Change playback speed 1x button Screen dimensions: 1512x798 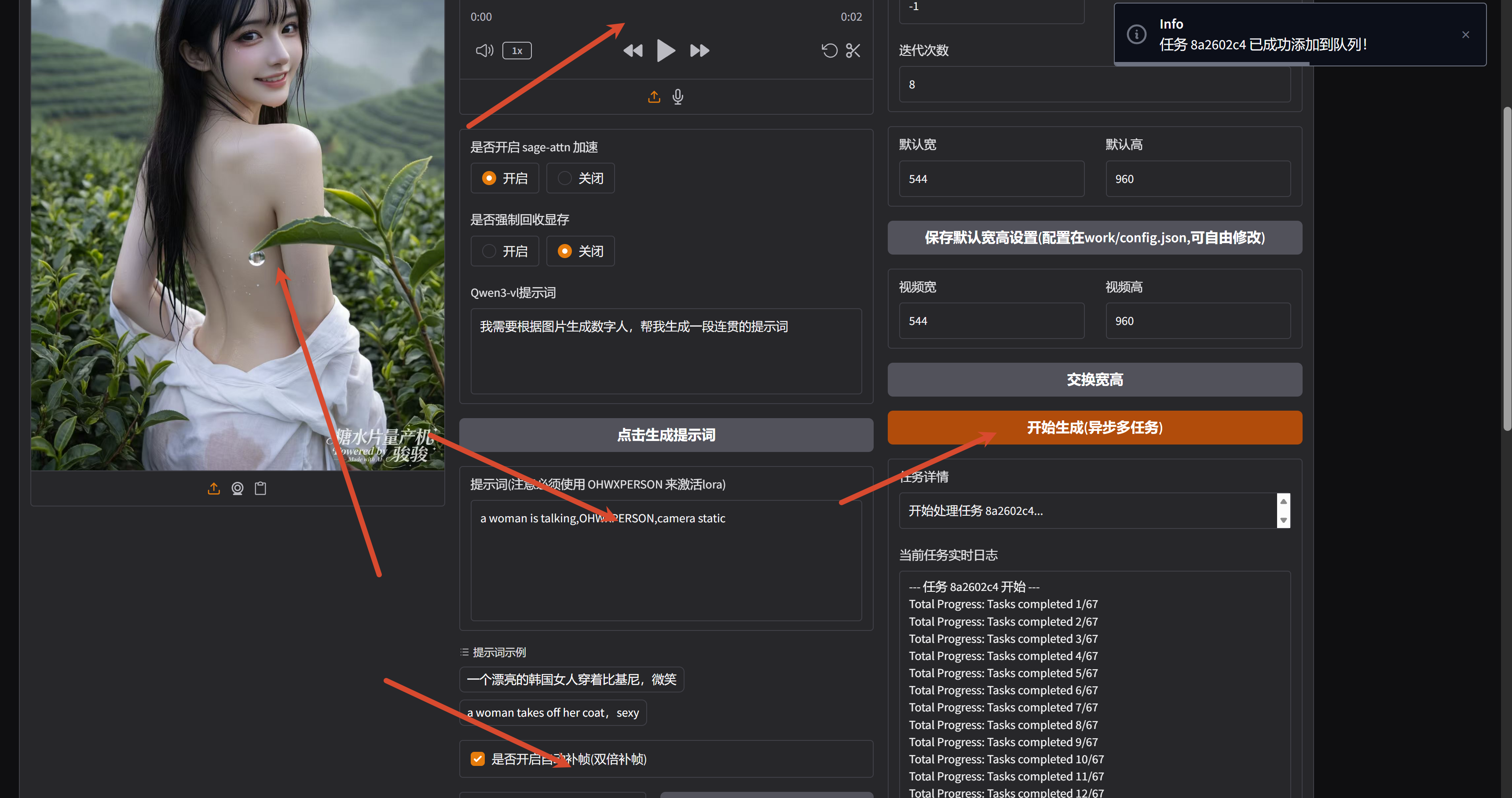tap(516, 51)
